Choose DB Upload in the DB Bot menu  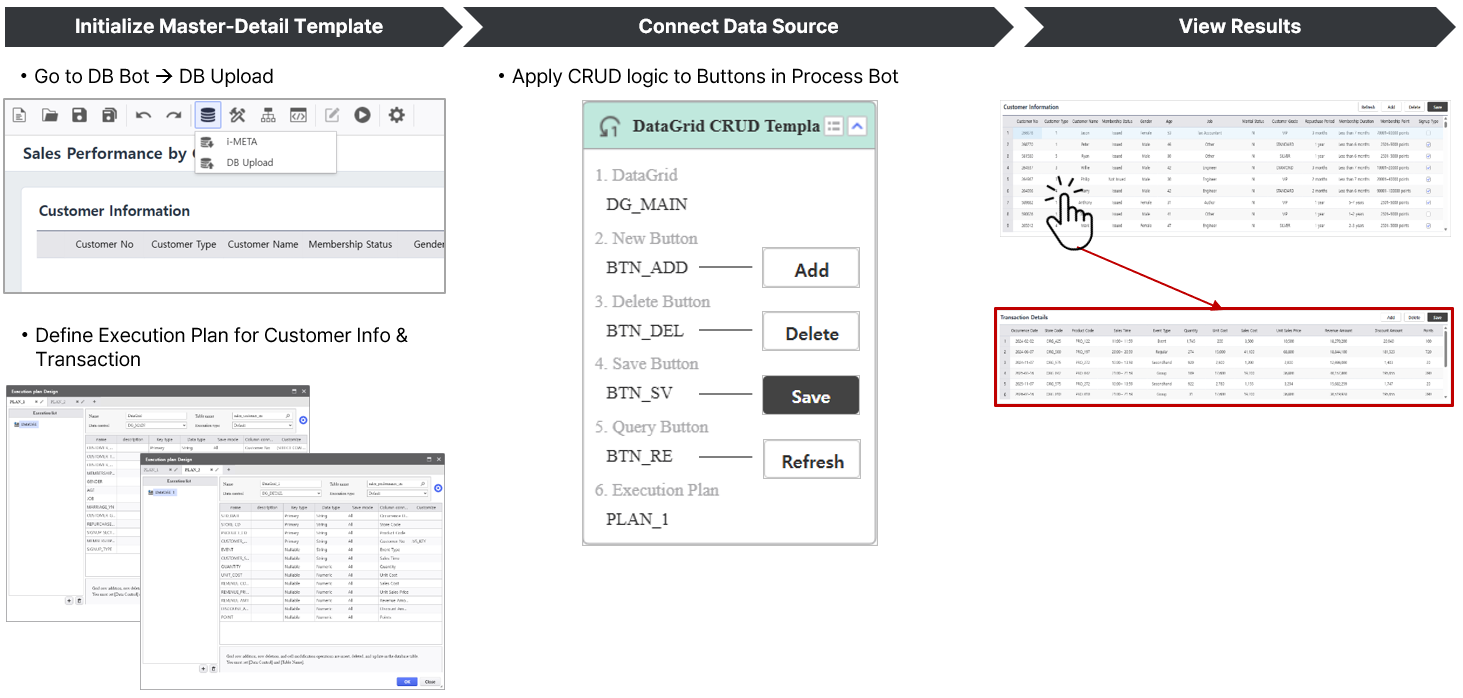click(x=250, y=163)
